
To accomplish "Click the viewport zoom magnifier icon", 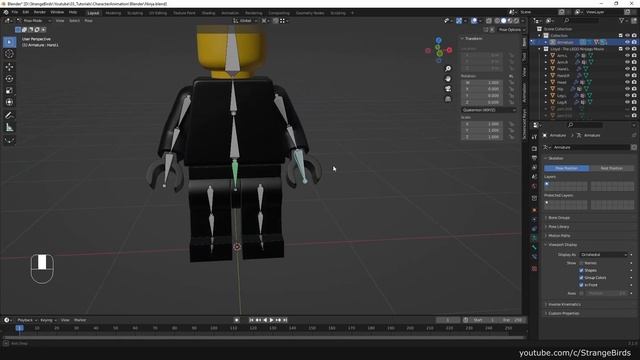I will pyautogui.click(x=448, y=69).
